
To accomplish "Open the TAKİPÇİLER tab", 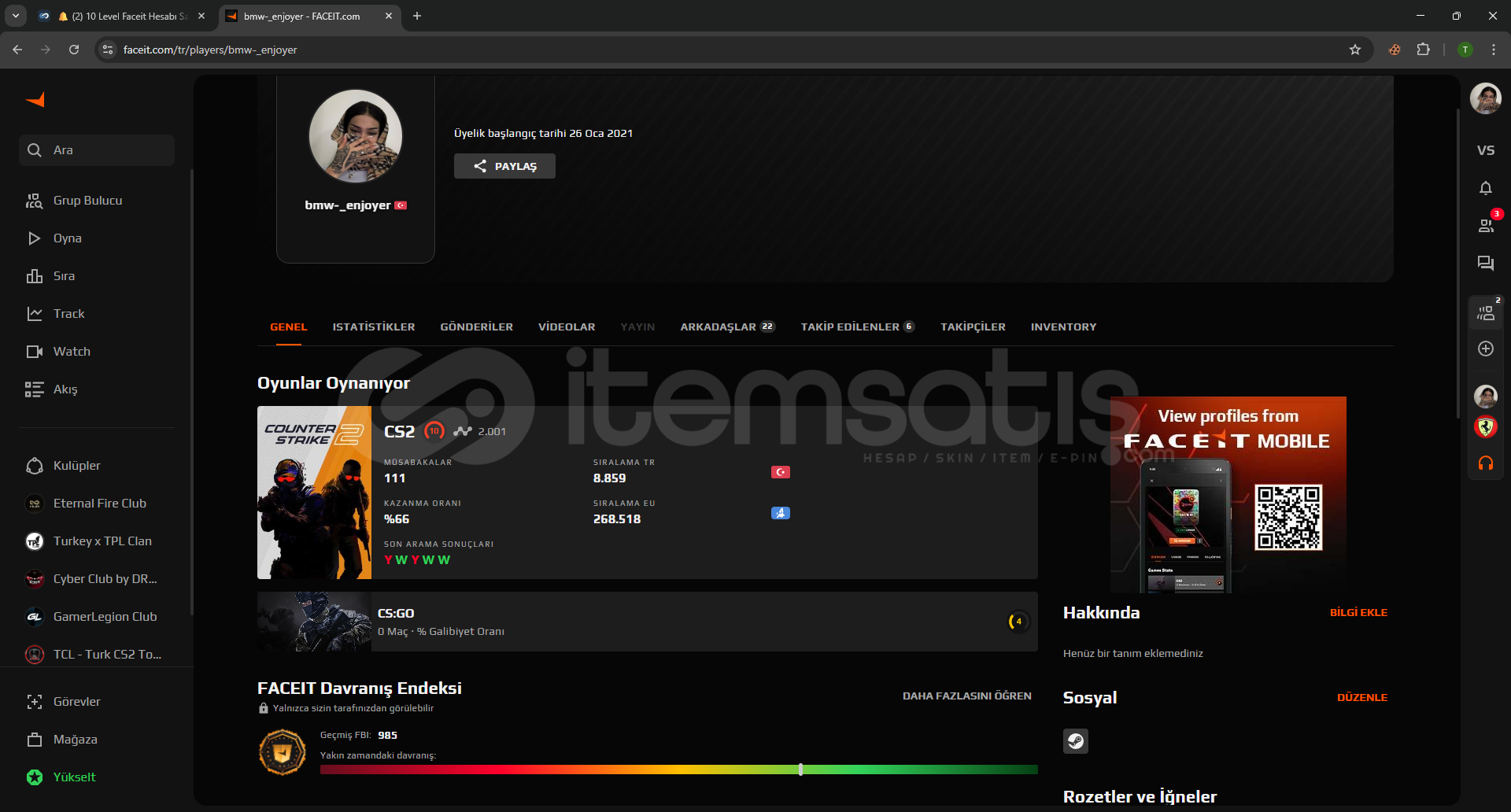I will point(973,327).
